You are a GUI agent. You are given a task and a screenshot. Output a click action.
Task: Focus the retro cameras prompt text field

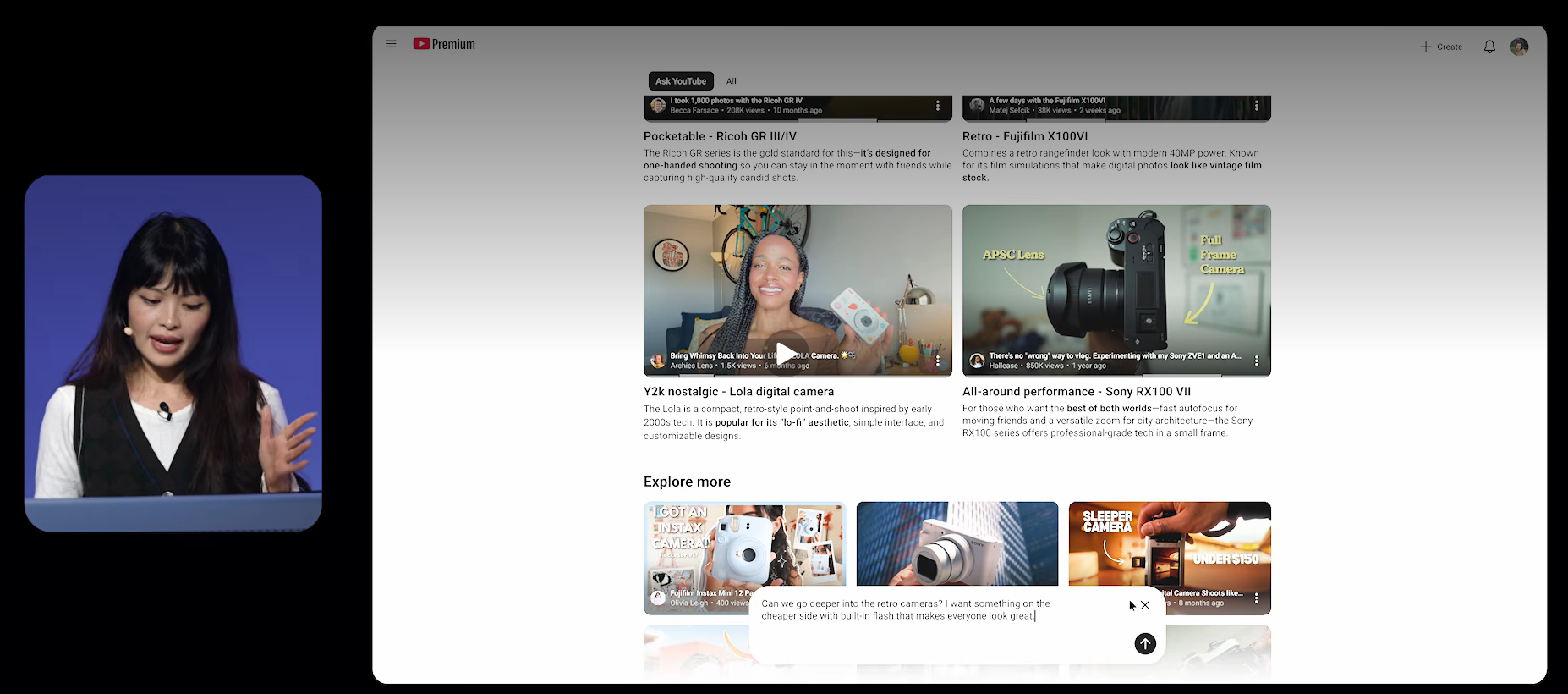[x=905, y=609]
